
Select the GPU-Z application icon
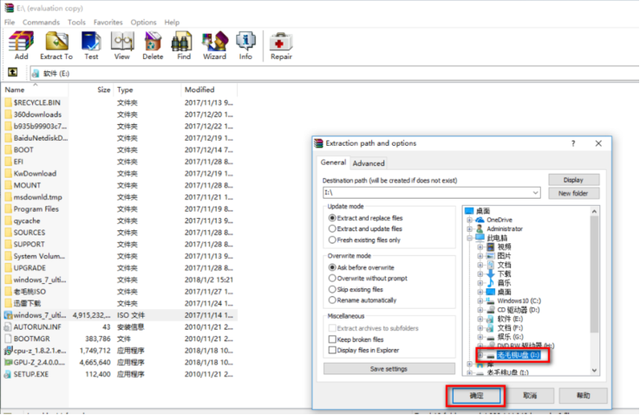click(8, 362)
